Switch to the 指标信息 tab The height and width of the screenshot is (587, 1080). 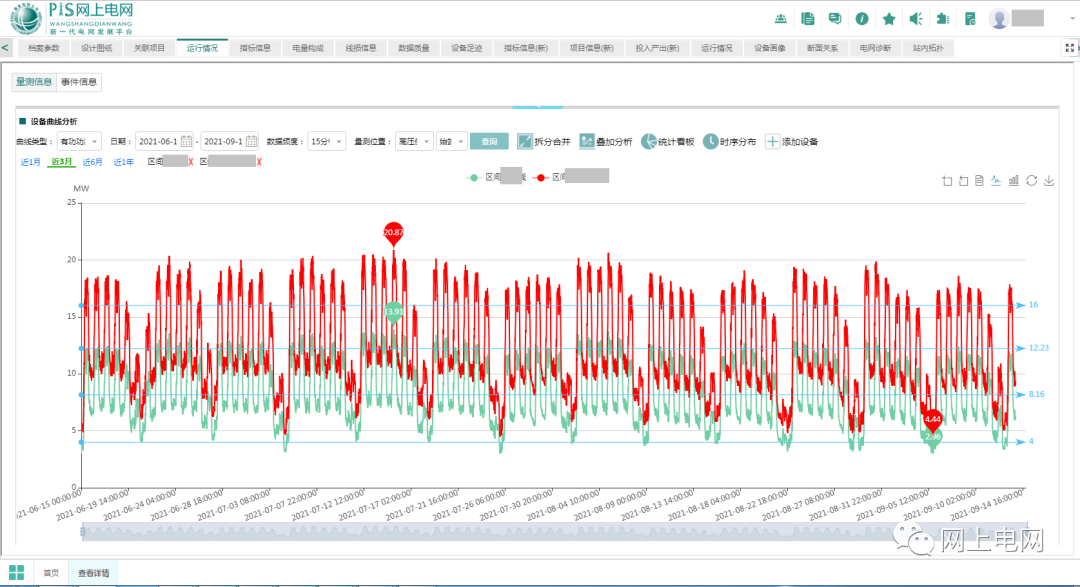255,48
